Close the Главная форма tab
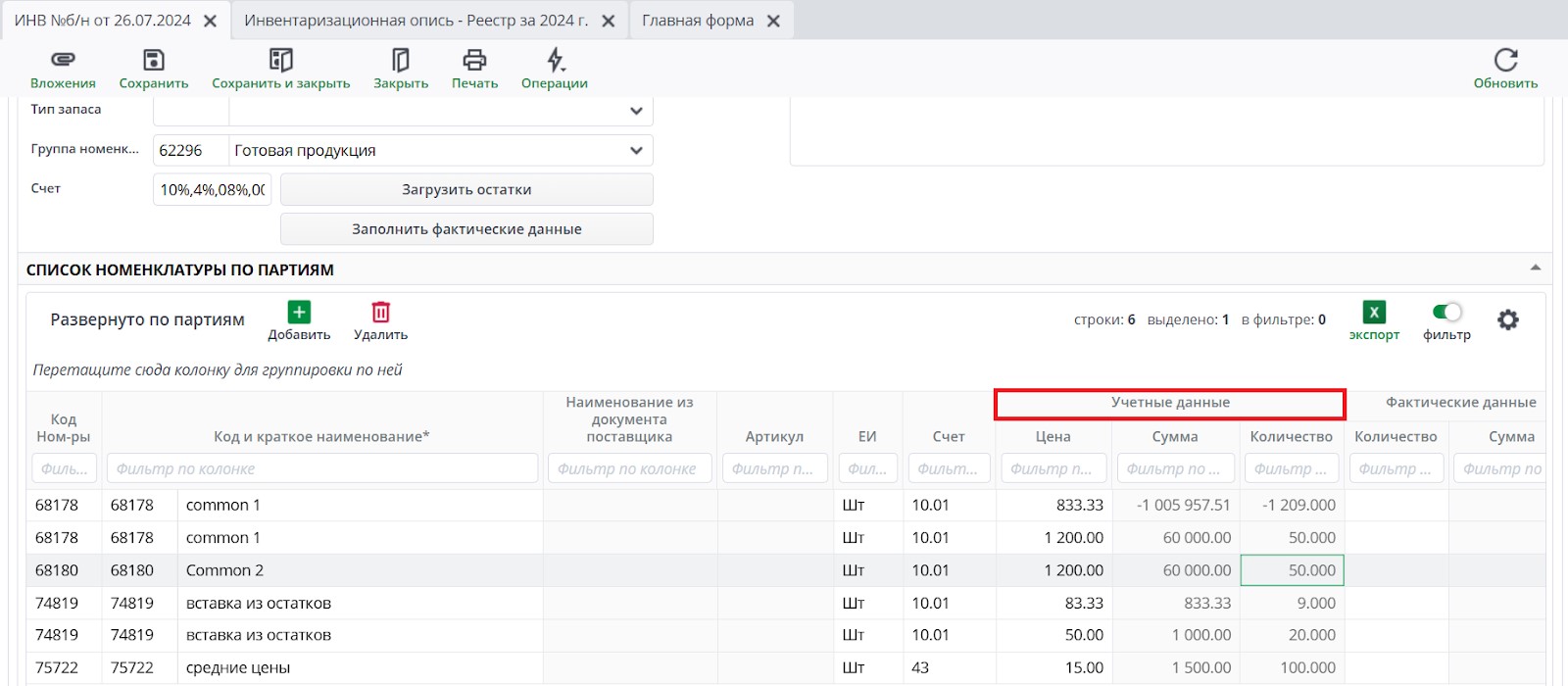Screen dimensions: 1568x686 (773, 22)
